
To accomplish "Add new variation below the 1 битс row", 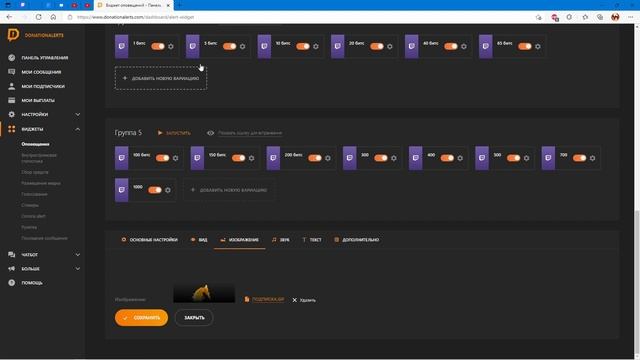I will coord(161,78).
